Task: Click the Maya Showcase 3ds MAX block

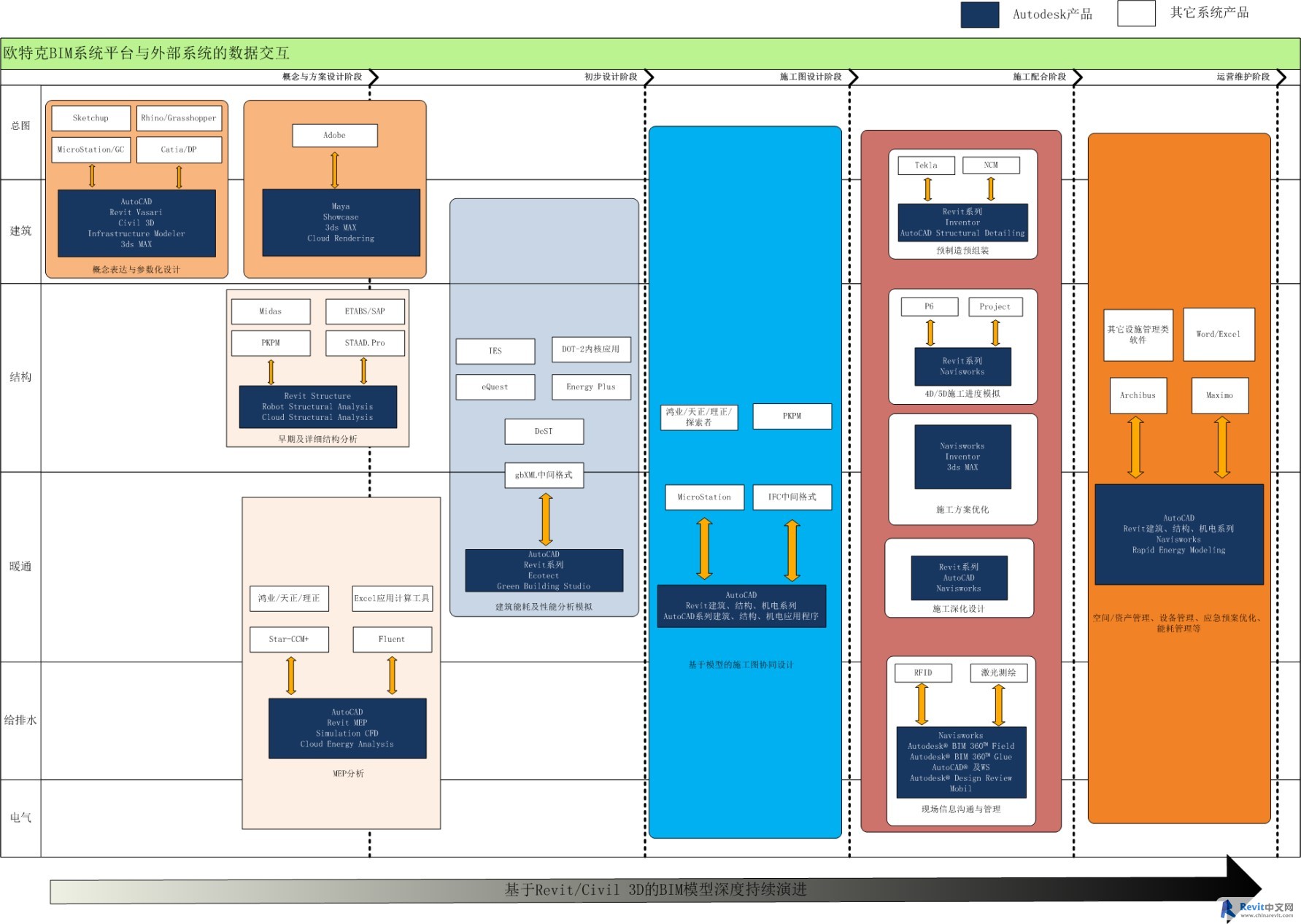Action: [x=341, y=222]
